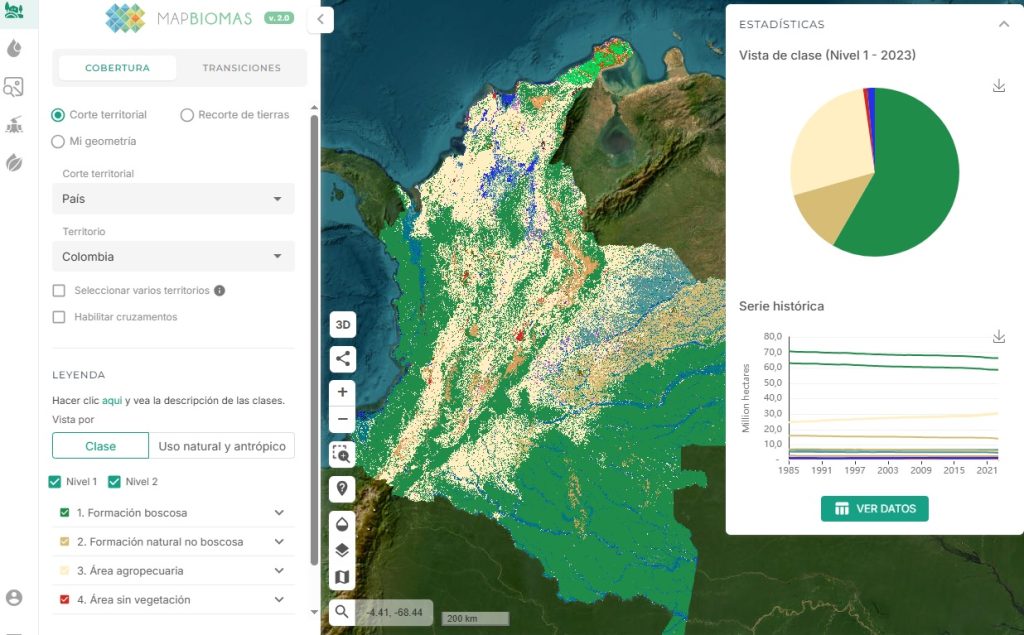Image resolution: width=1024 pixels, height=635 pixels.
Task: Click the Ver Datos button
Action: (875, 508)
